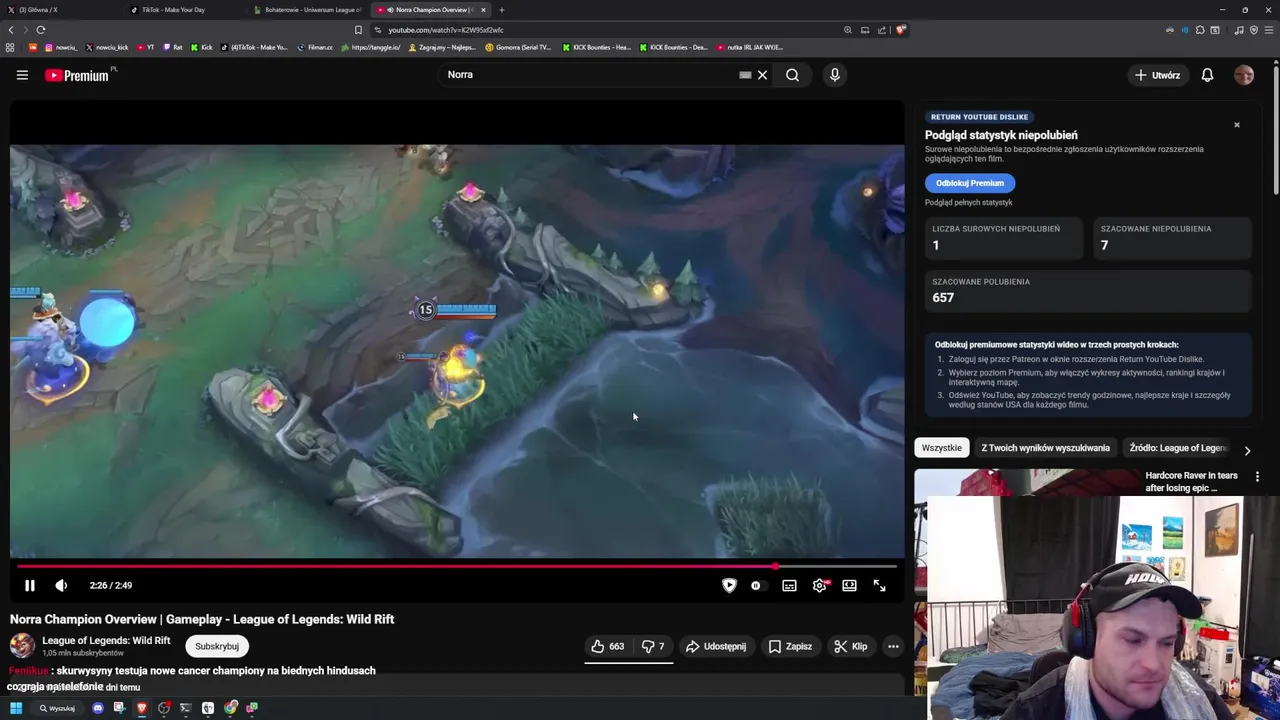Share video via Udostępnij
Screen dimensions: 1280x720
point(716,647)
